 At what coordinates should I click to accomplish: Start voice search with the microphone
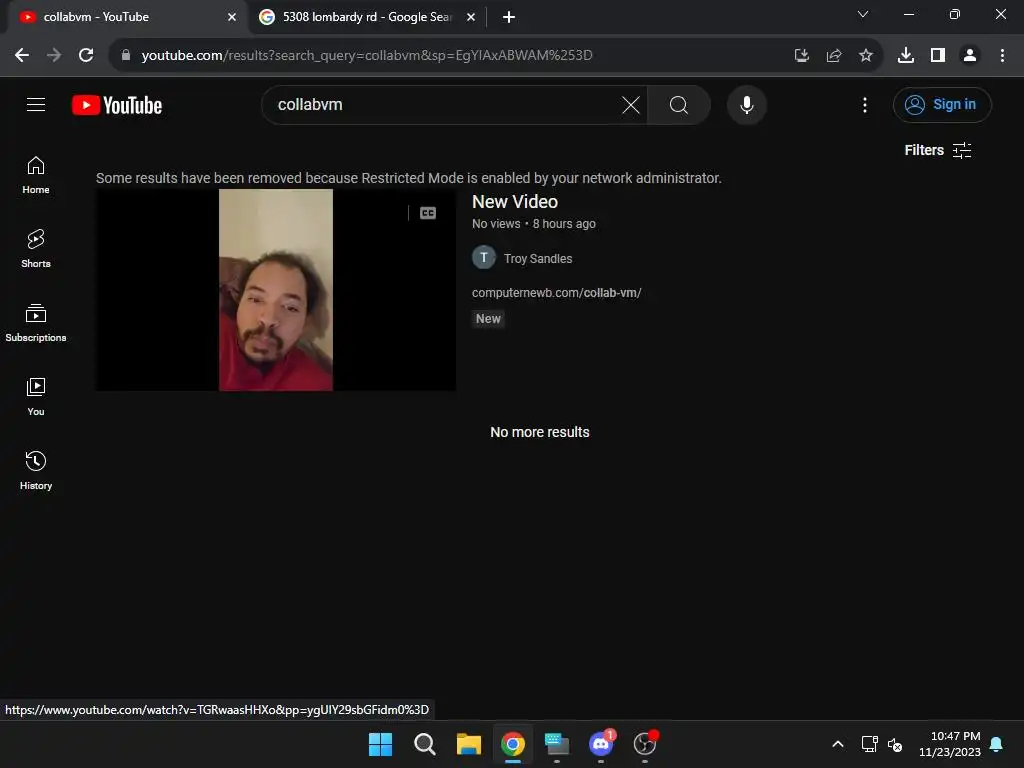[746, 104]
